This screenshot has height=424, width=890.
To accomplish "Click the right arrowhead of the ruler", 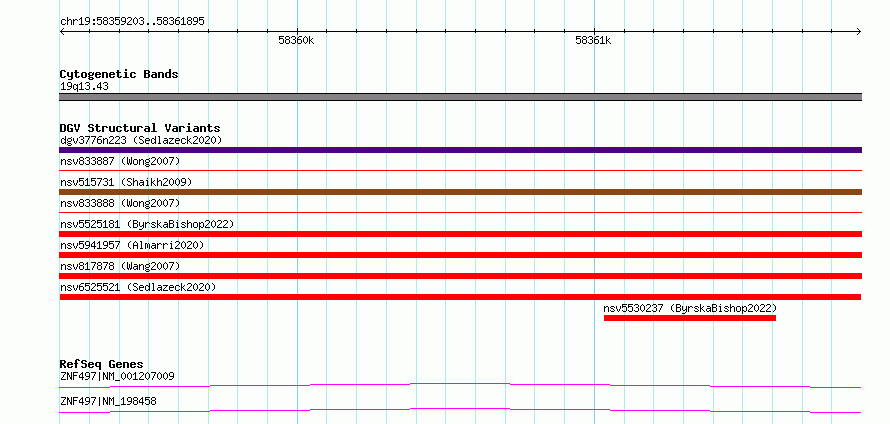I will (x=859, y=31).
